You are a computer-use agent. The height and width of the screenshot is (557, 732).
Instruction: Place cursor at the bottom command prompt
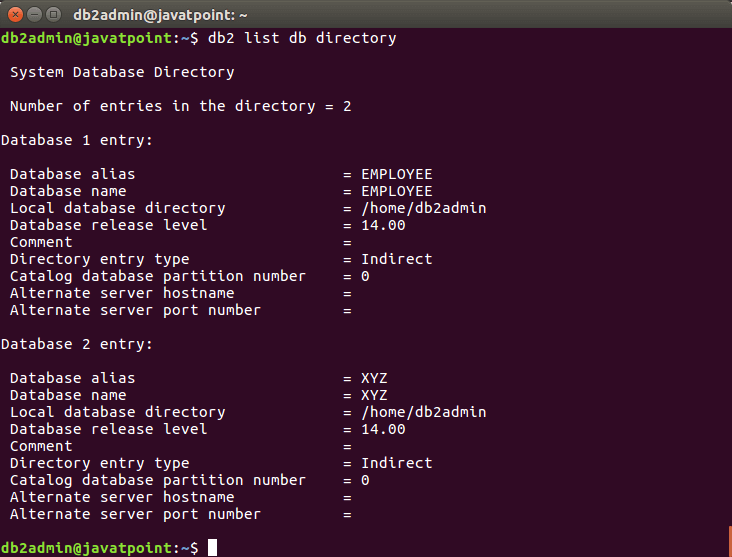point(212,548)
